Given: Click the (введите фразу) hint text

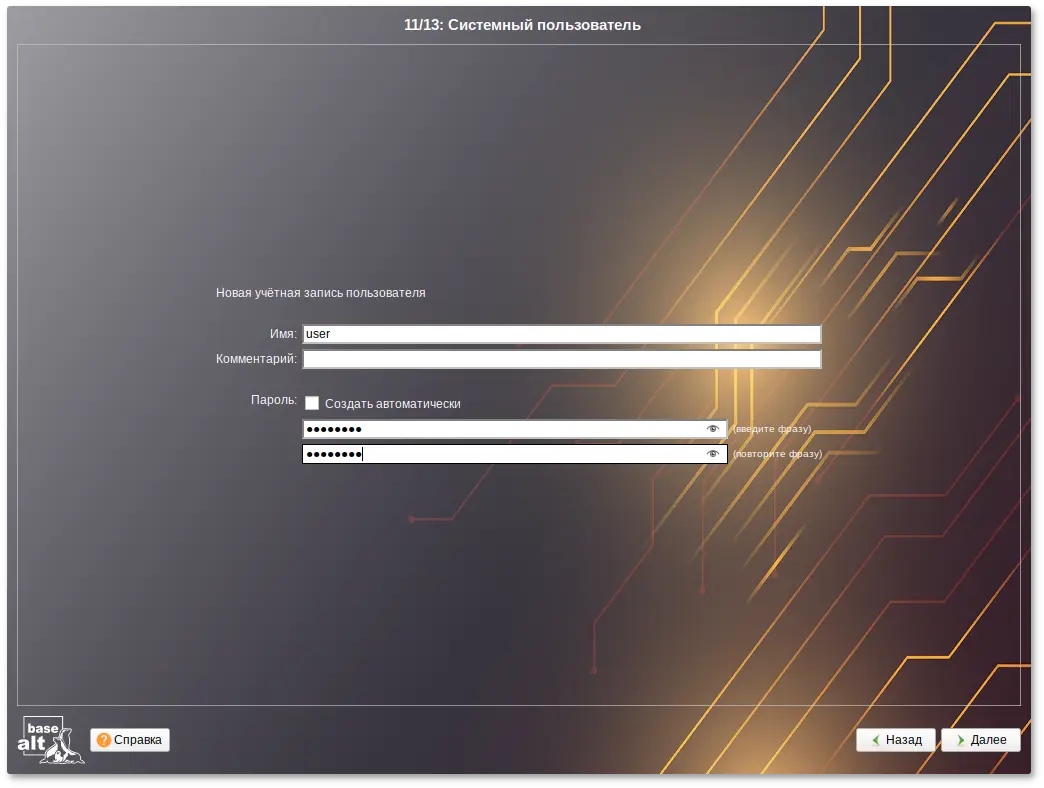Looking at the screenshot, I should pos(771,429).
